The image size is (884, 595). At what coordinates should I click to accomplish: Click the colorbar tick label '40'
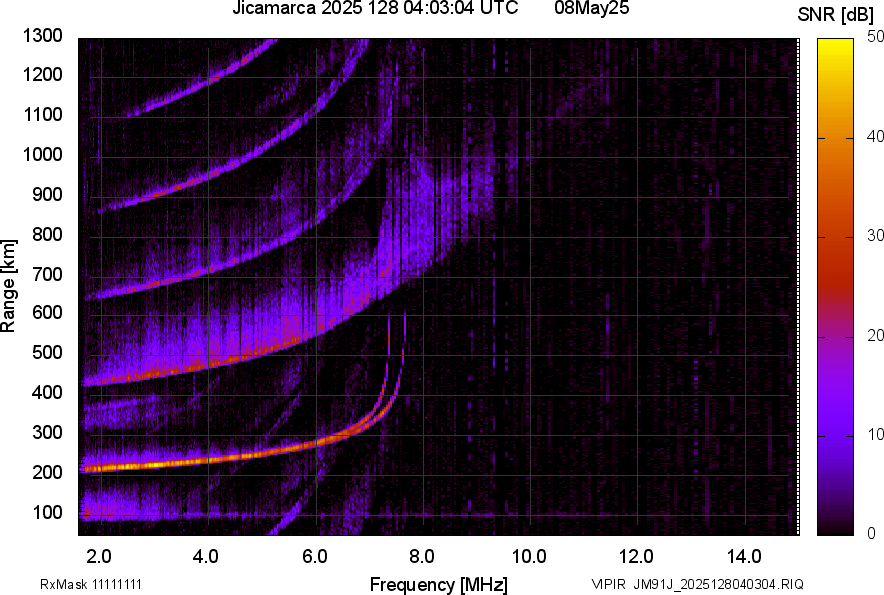coord(876,136)
